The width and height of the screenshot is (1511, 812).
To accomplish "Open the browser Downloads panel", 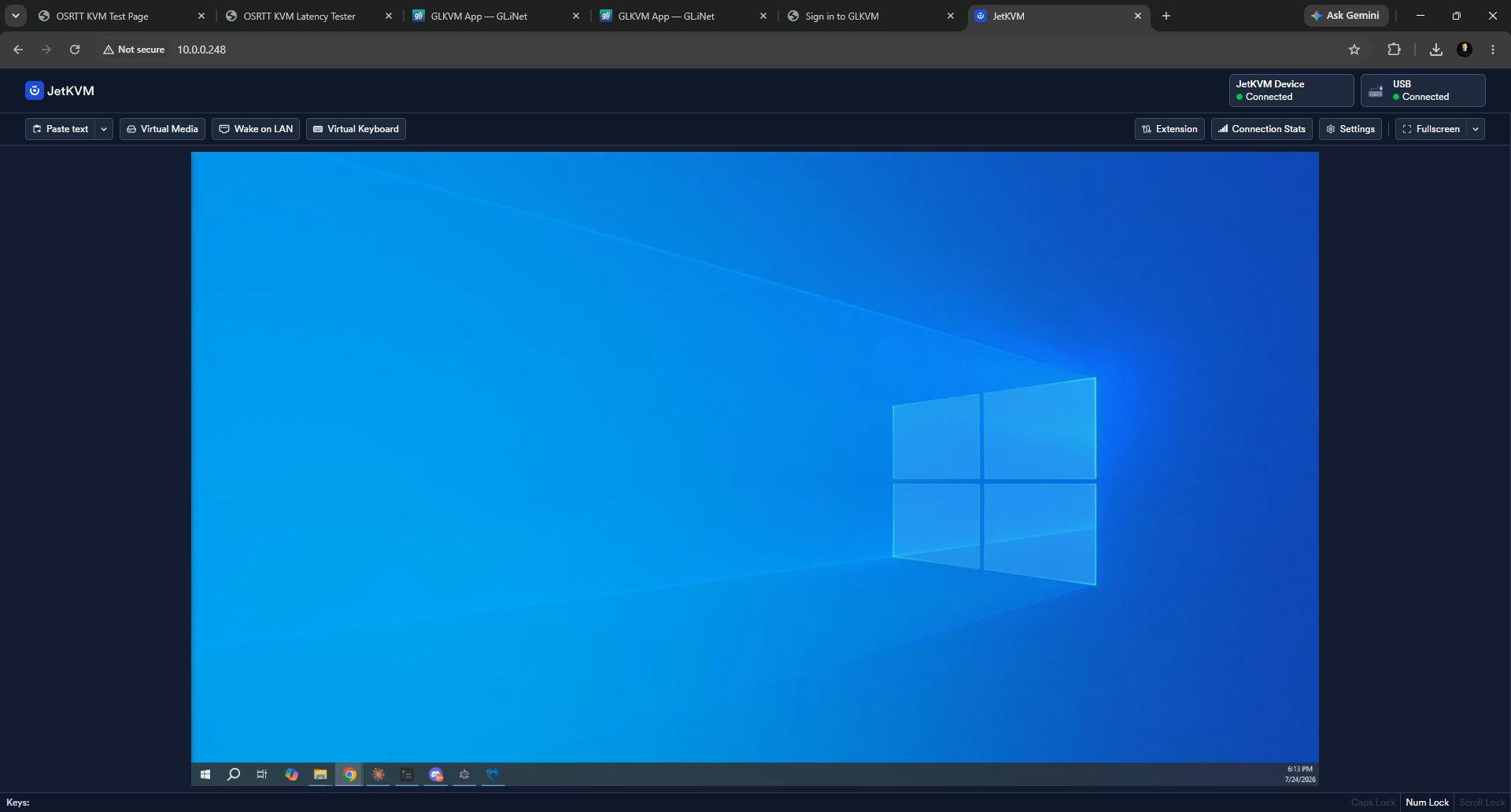I will 1436,50.
